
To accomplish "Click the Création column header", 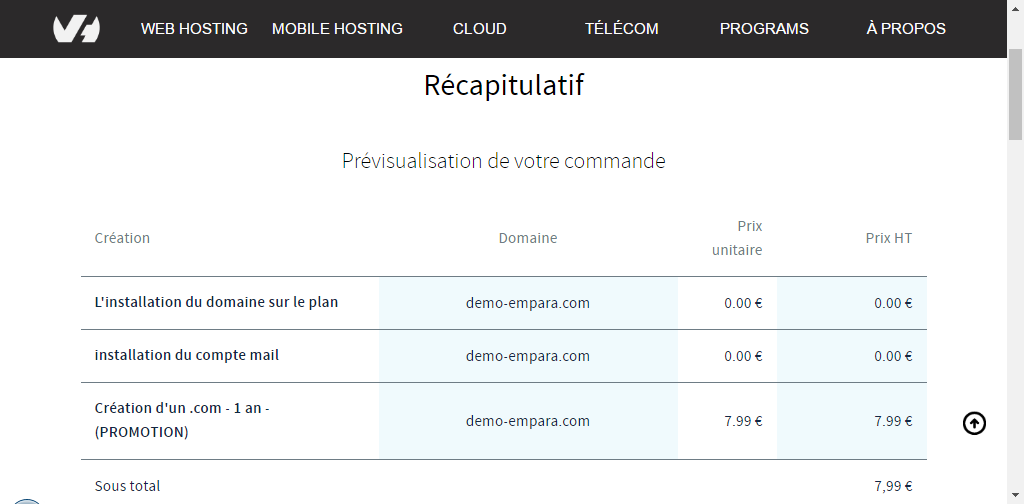I will (122, 238).
